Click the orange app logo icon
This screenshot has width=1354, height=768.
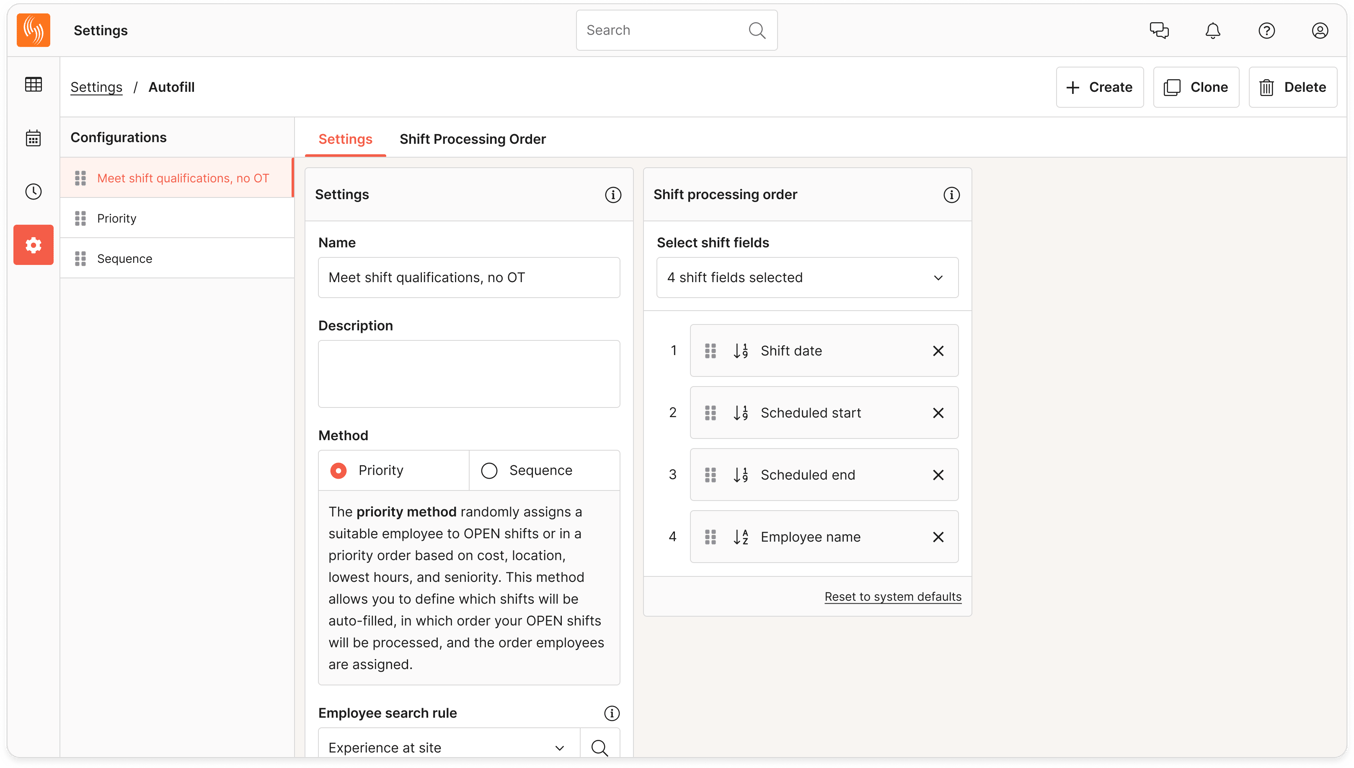(x=34, y=30)
